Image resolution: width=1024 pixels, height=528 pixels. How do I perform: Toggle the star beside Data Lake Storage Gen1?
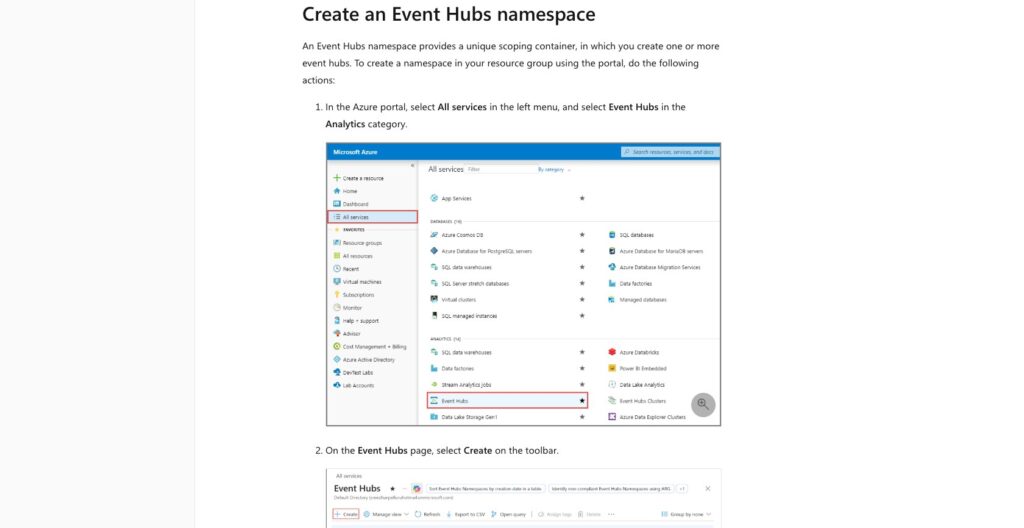(582, 417)
